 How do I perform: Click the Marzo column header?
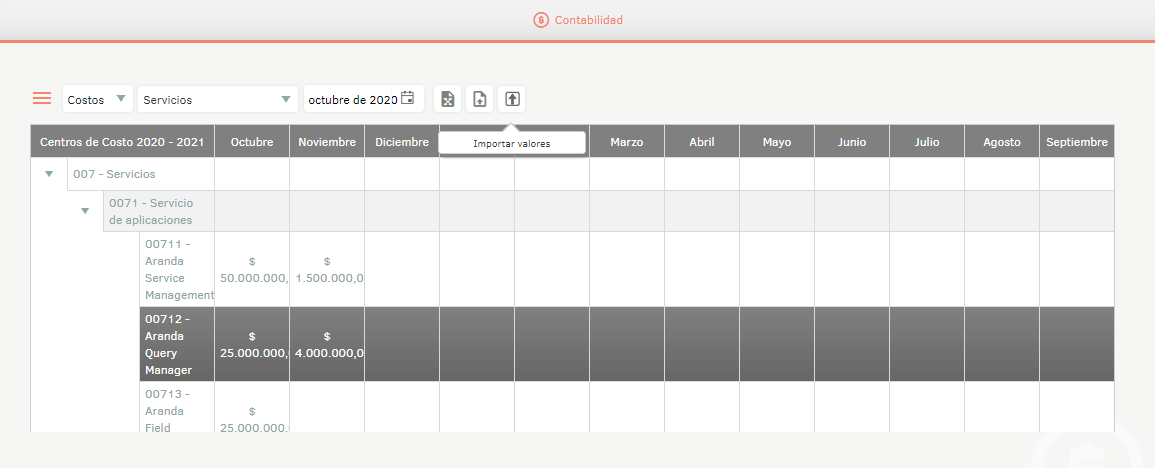(x=626, y=142)
